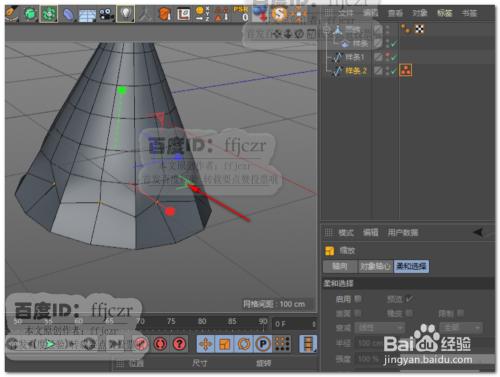Click the character figure icon

145,15
